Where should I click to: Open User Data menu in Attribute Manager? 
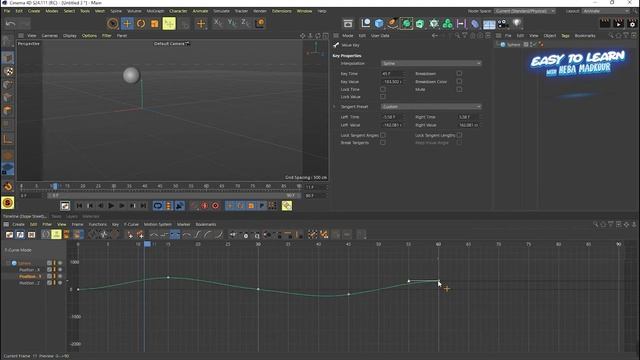click(380, 36)
